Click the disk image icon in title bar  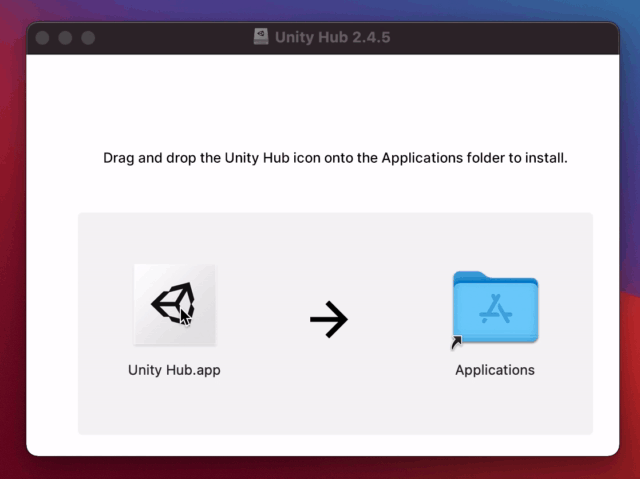tap(261, 37)
